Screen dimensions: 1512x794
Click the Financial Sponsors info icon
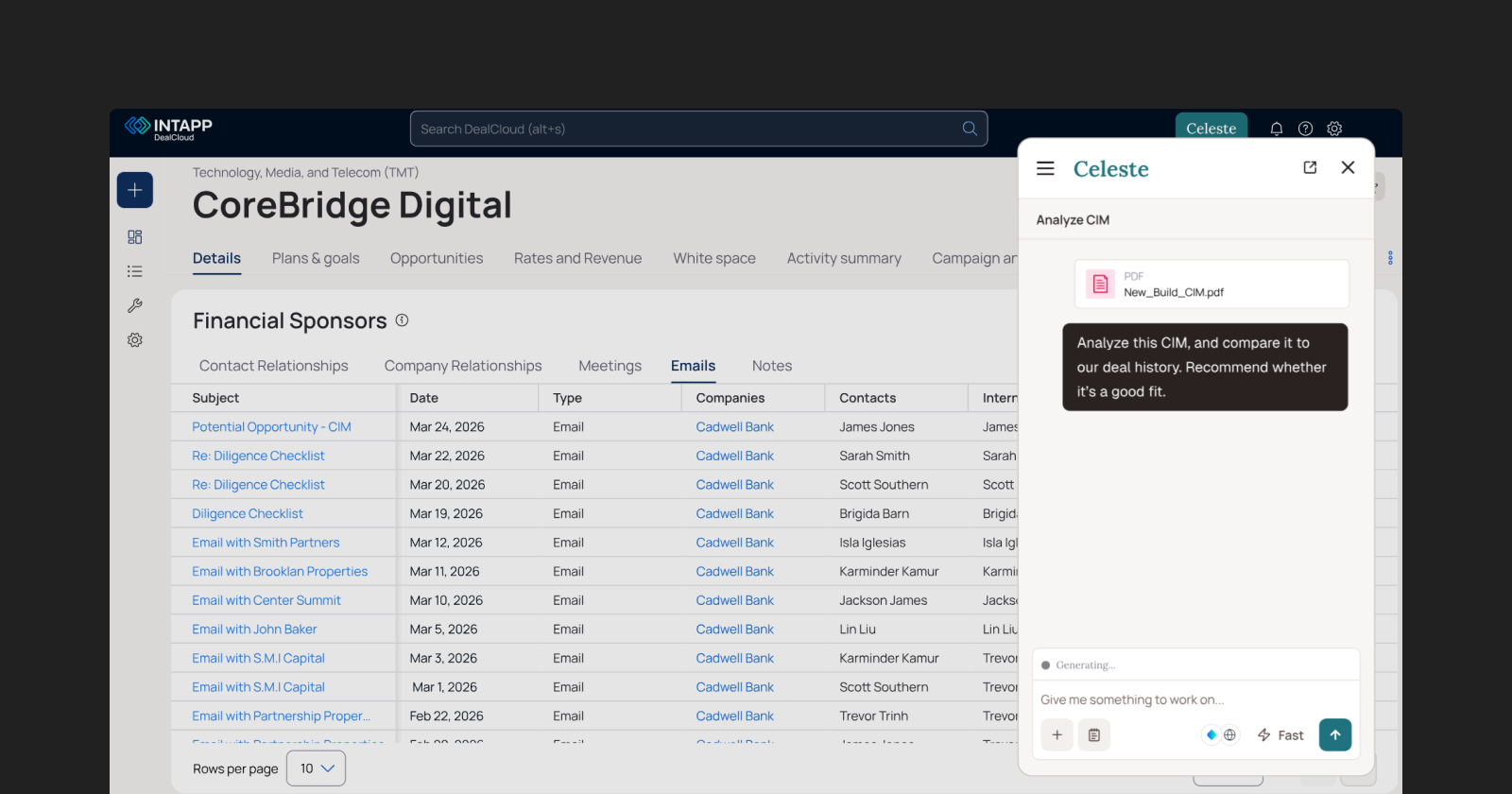pyautogui.click(x=402, y=320)
